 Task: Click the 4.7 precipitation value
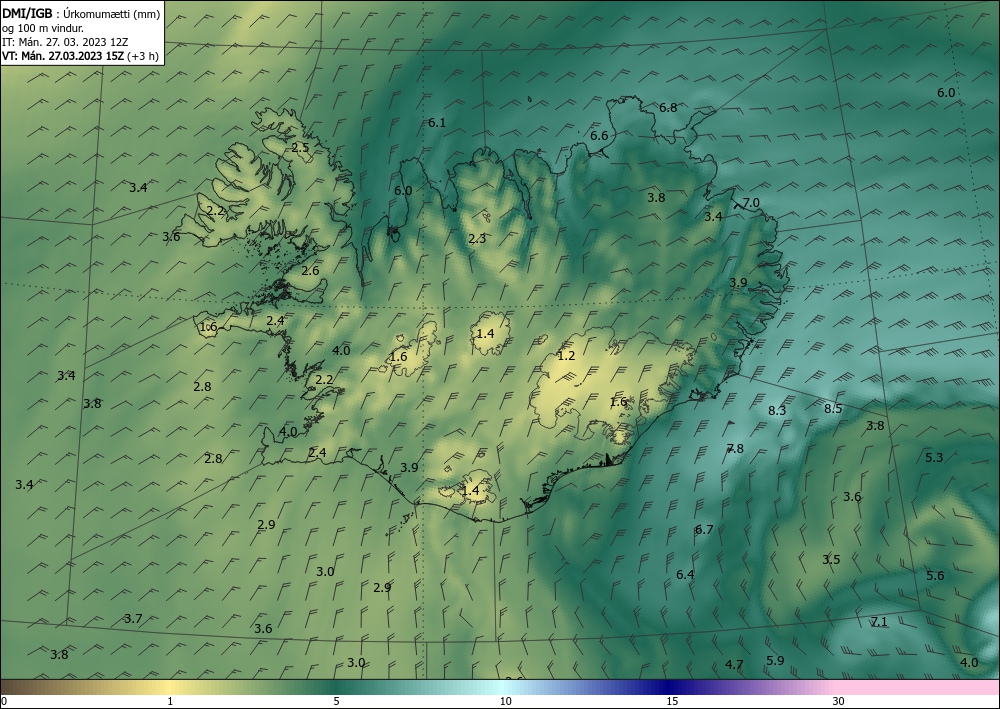734,664
